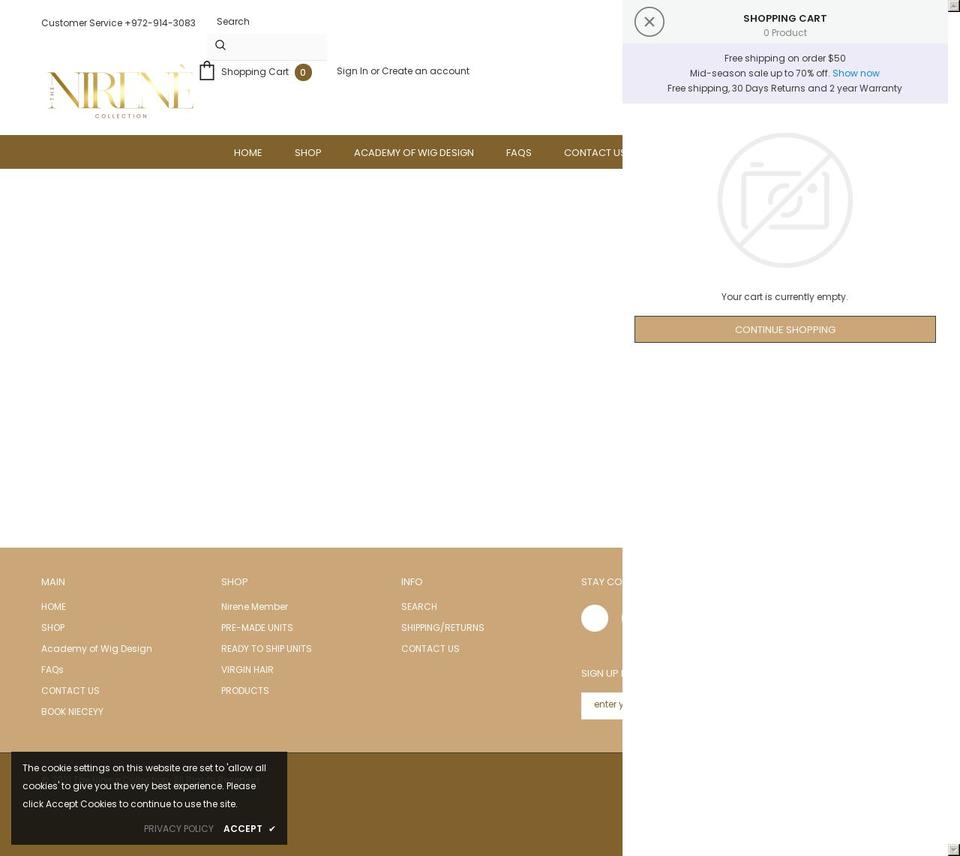Open CONTACT US in the navigation bar
Screen dimensions: 960x856
(x=593, y=152)
